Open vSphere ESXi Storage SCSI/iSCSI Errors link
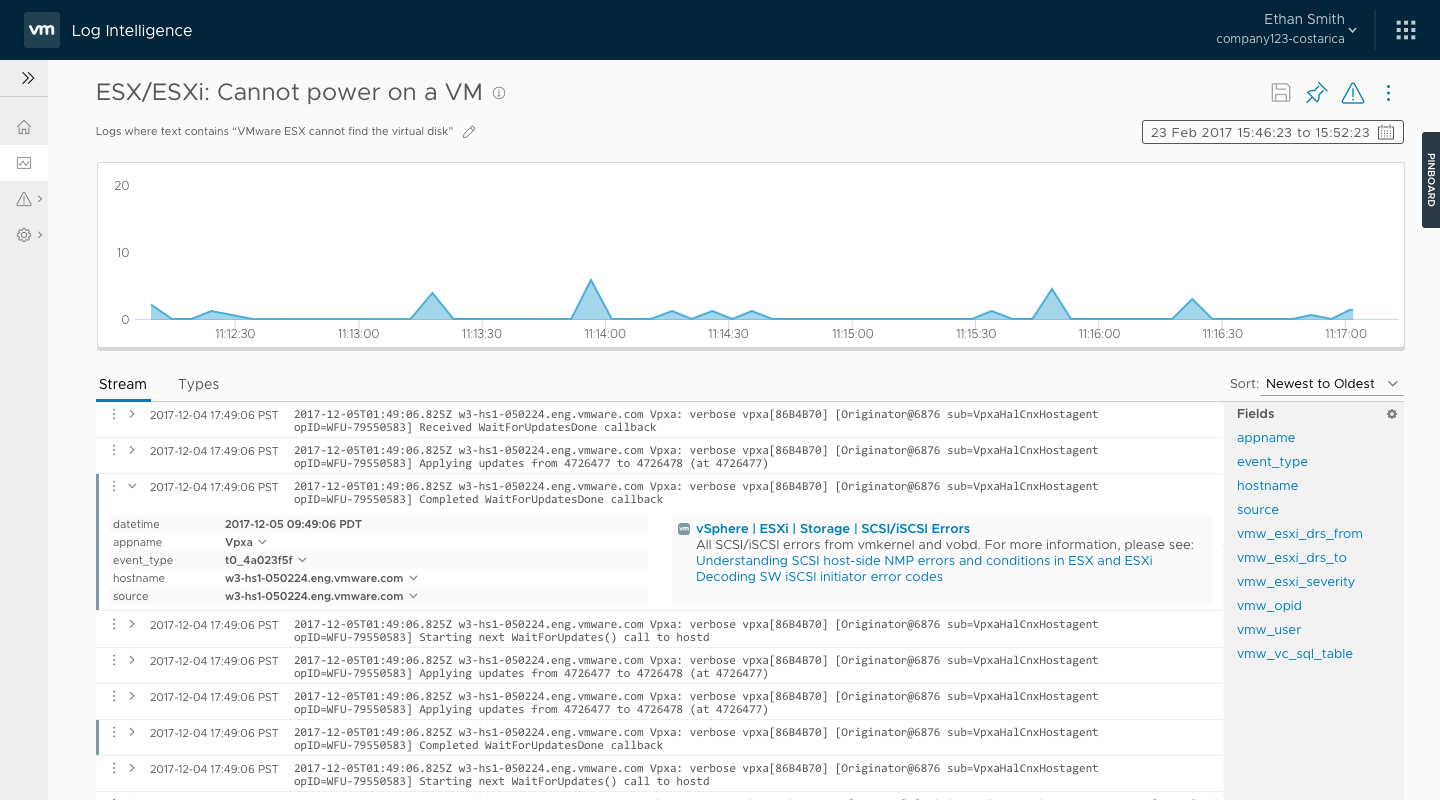This screenshot has height=800, width=1440. click(x=833, y=529)
